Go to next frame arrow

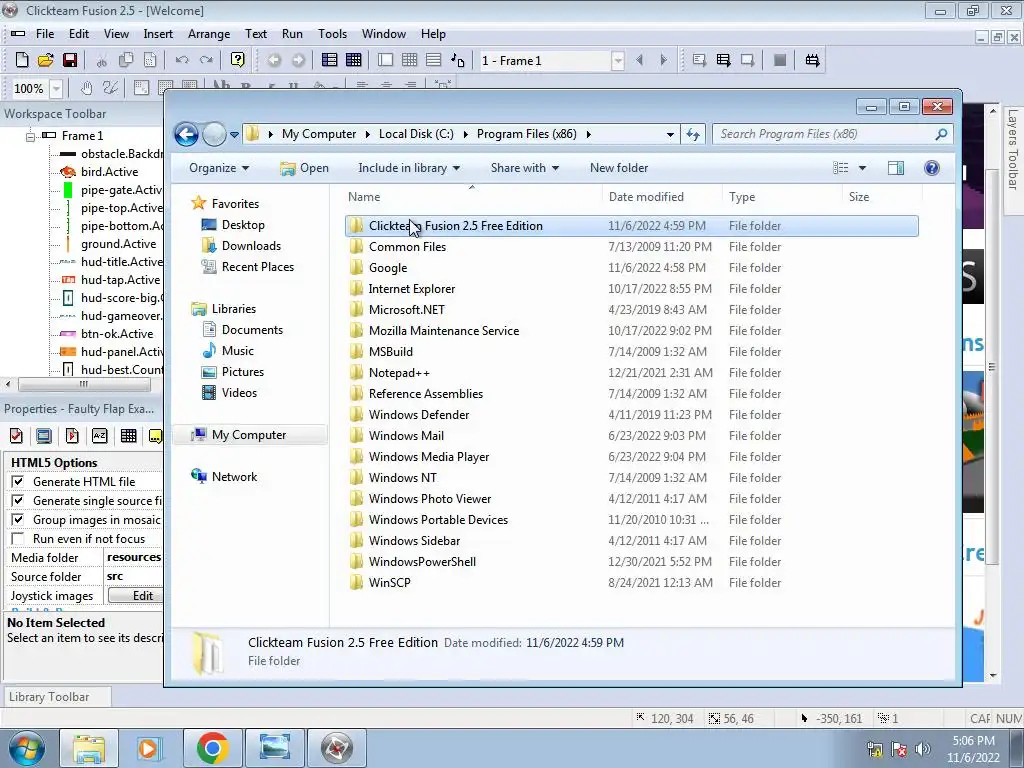(x=664, y=60)
